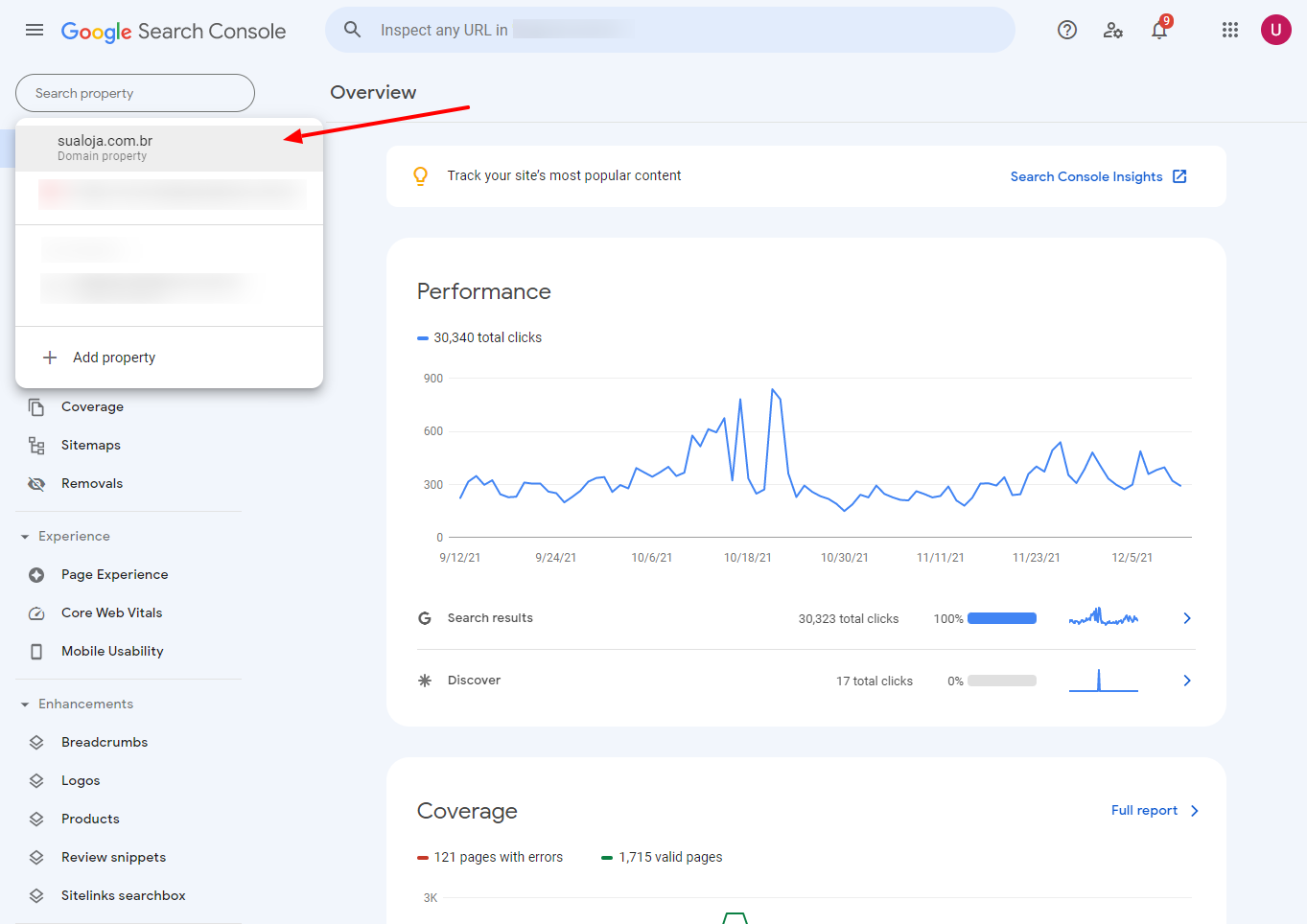Open the account avatar U
Image resolution: width=1307 pixels, height=924 pixels.
1276,30
